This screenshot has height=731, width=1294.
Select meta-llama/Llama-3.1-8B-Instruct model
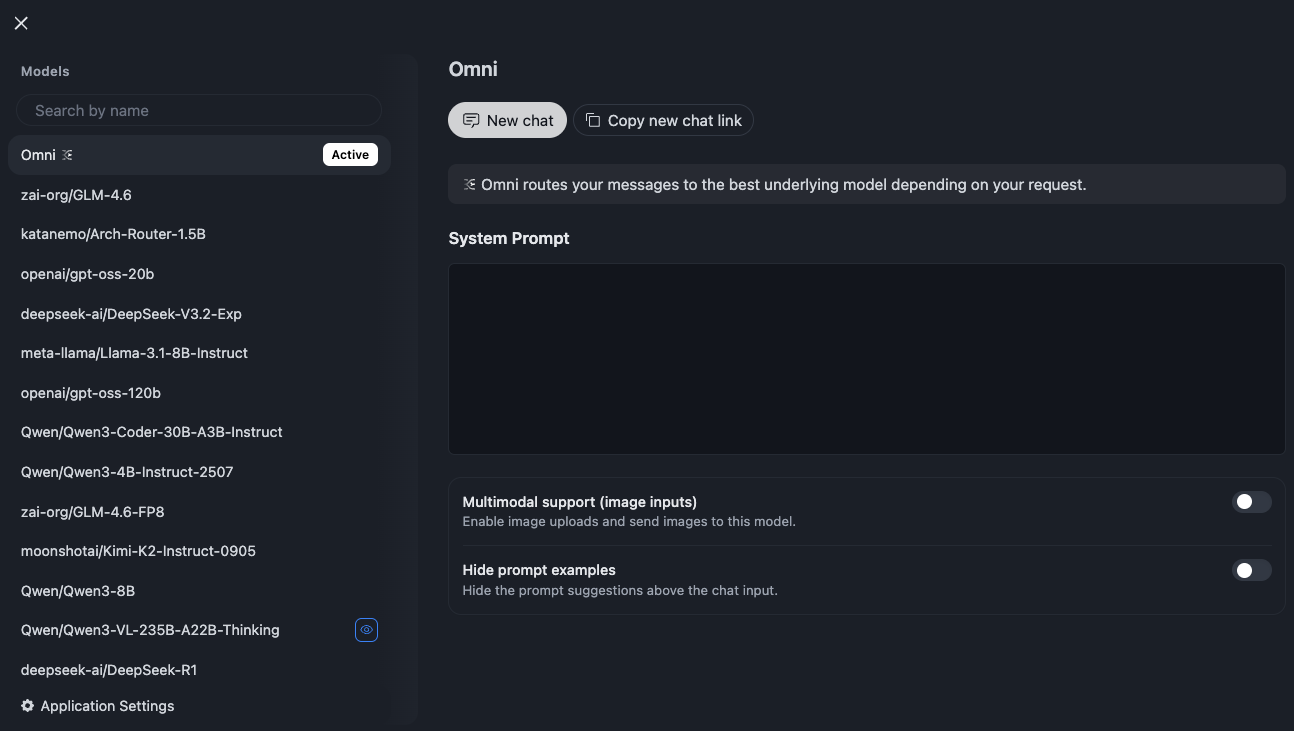(x=134, y=353)
